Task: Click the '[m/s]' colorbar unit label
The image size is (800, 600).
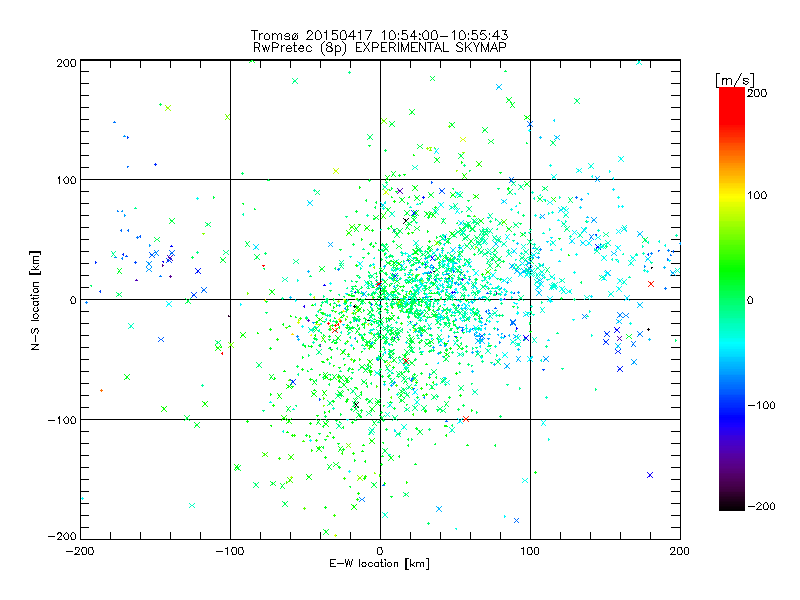Action: (x=735, y=80)
